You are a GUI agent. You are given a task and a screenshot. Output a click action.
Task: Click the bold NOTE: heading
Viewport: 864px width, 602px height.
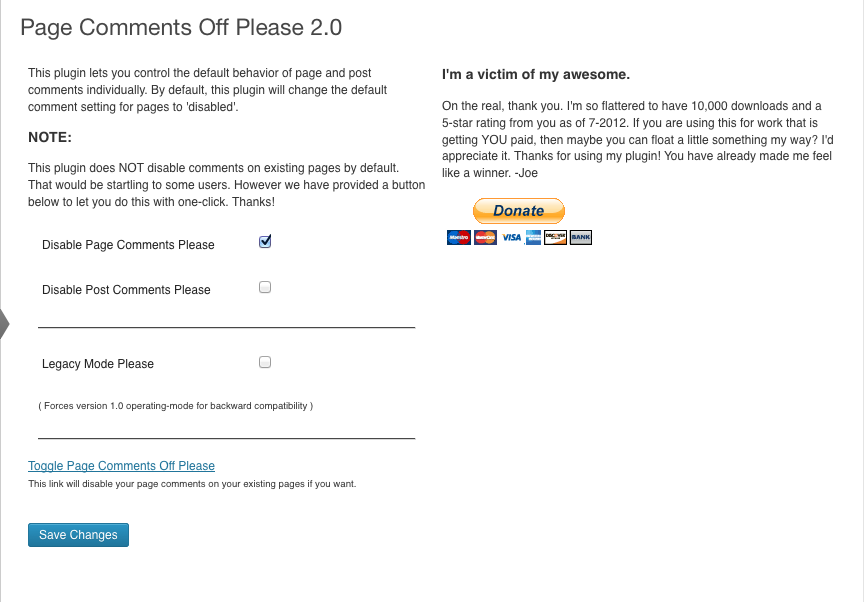[50, 137]
